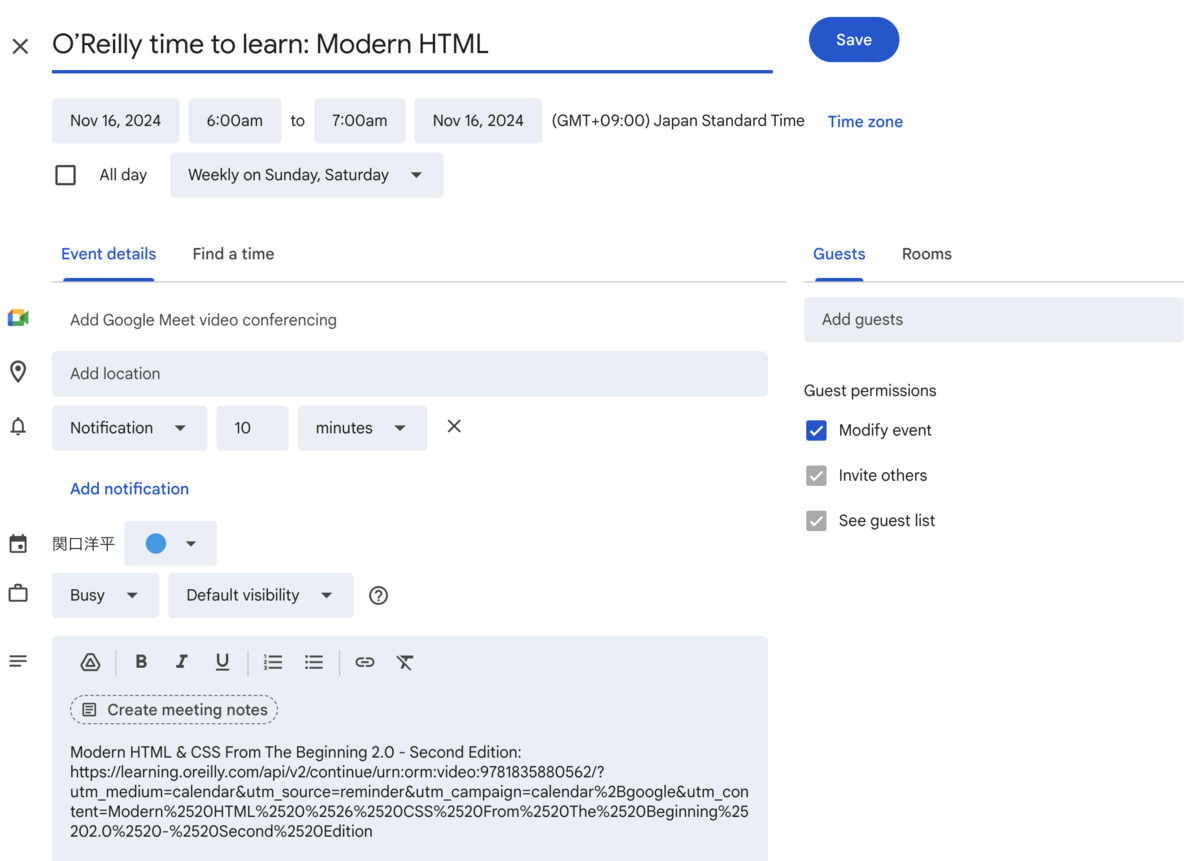Viewport: 1200px width, 861px height.
Task: Attach file from Google Drive icon
Action: tap(90, 662)
